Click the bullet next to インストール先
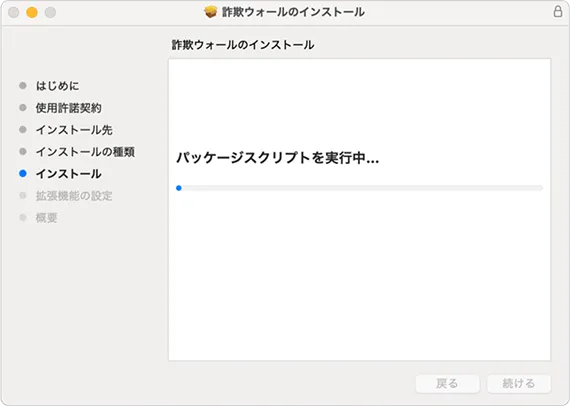This screenshot has width=570, height=406. pos(23,130)
